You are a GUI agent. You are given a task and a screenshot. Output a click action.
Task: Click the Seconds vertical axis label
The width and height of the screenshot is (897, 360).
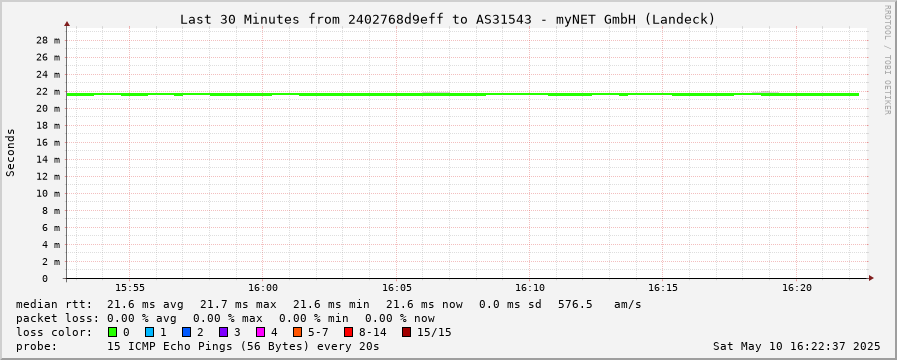[11, 152]
